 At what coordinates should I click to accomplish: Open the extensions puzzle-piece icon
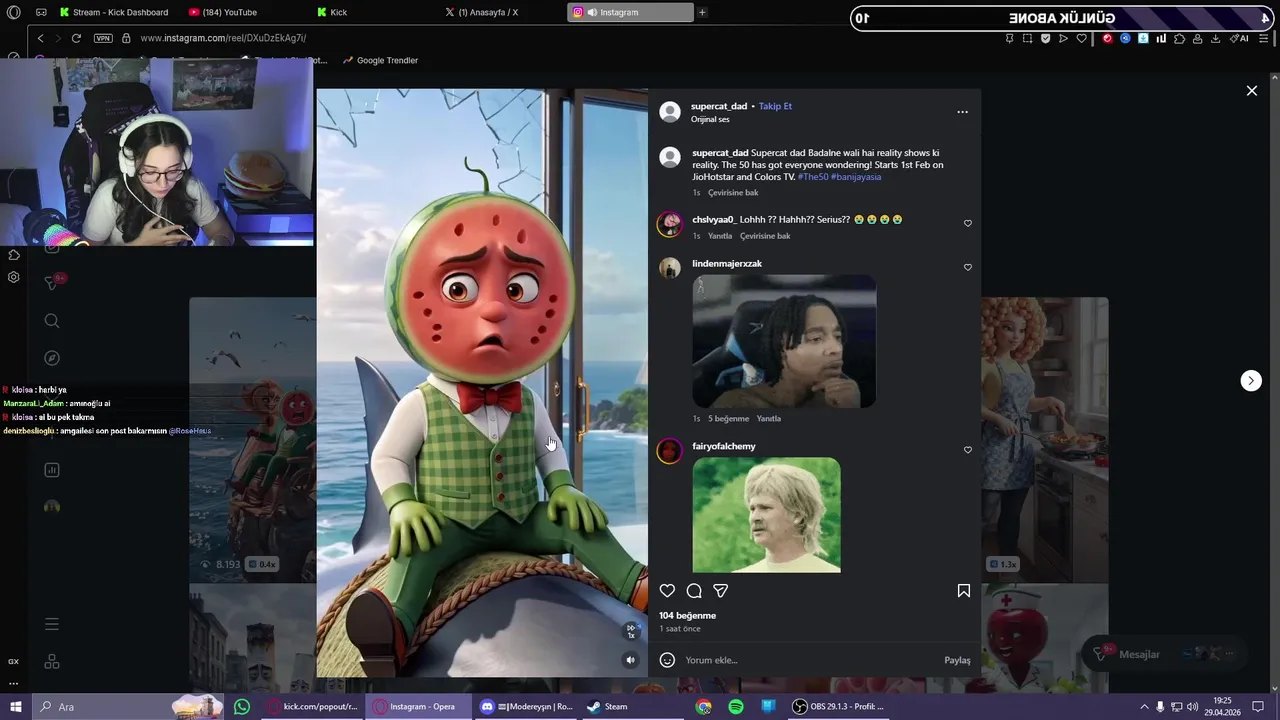coord(1179,38)
